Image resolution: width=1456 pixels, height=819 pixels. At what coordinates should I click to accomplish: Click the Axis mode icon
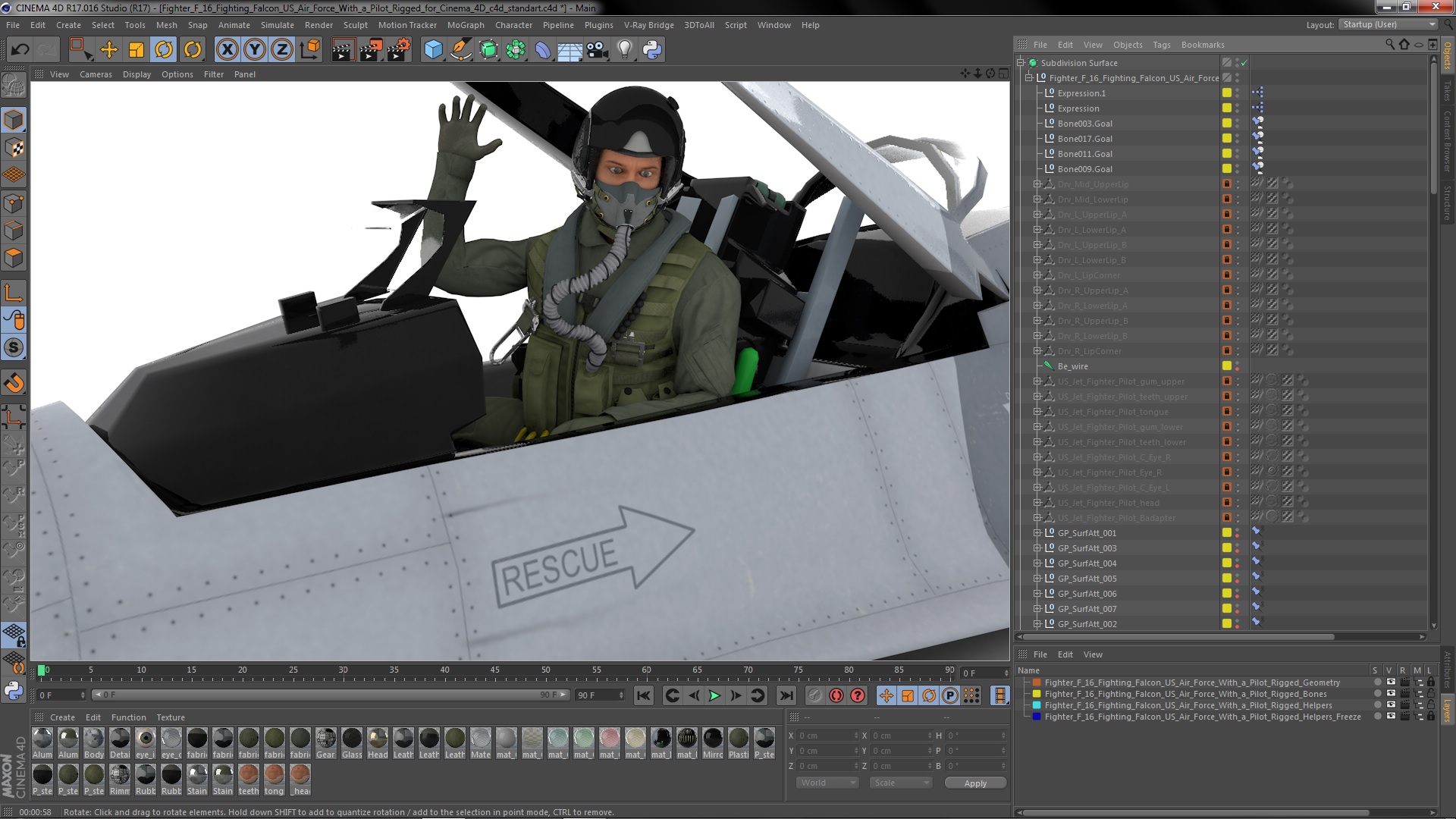tap(14, 293)
